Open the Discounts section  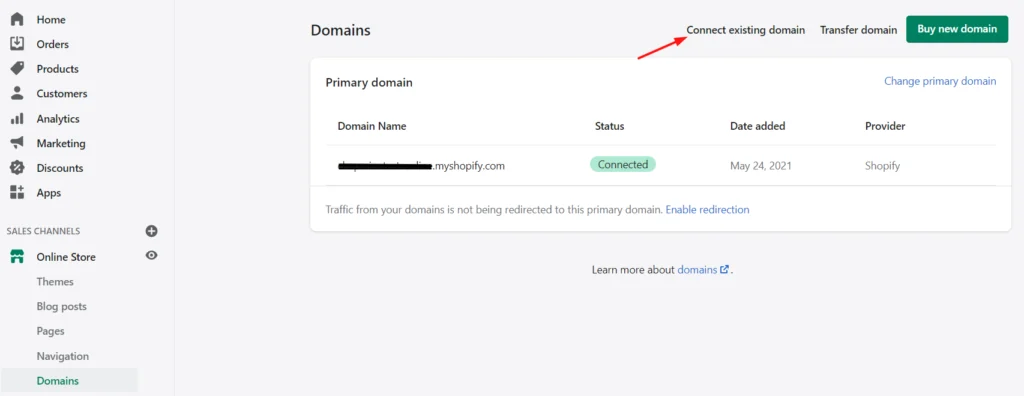[x=59, y=168]
